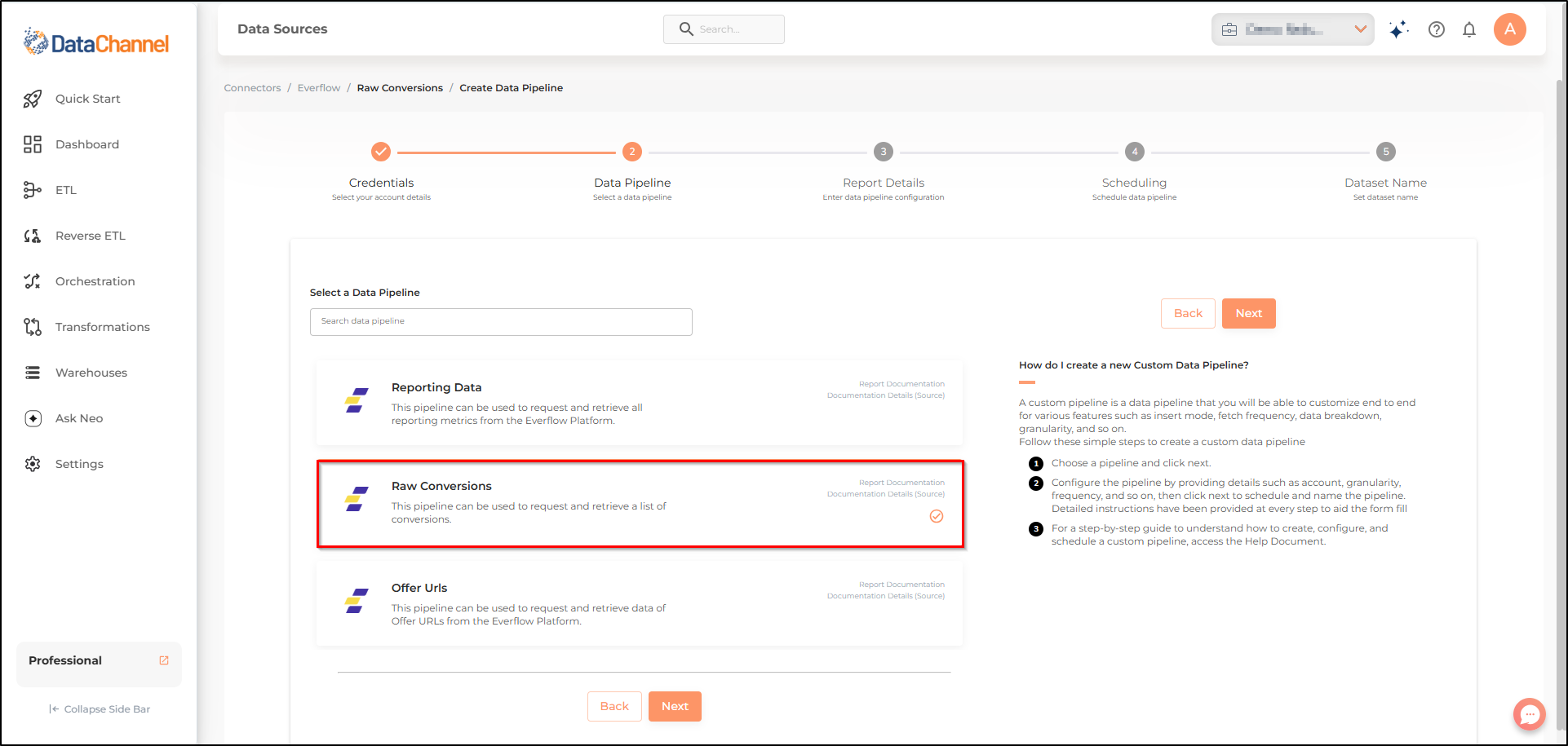Open the user avatar A menu

pyautogui.click(x=1510, y=29)
